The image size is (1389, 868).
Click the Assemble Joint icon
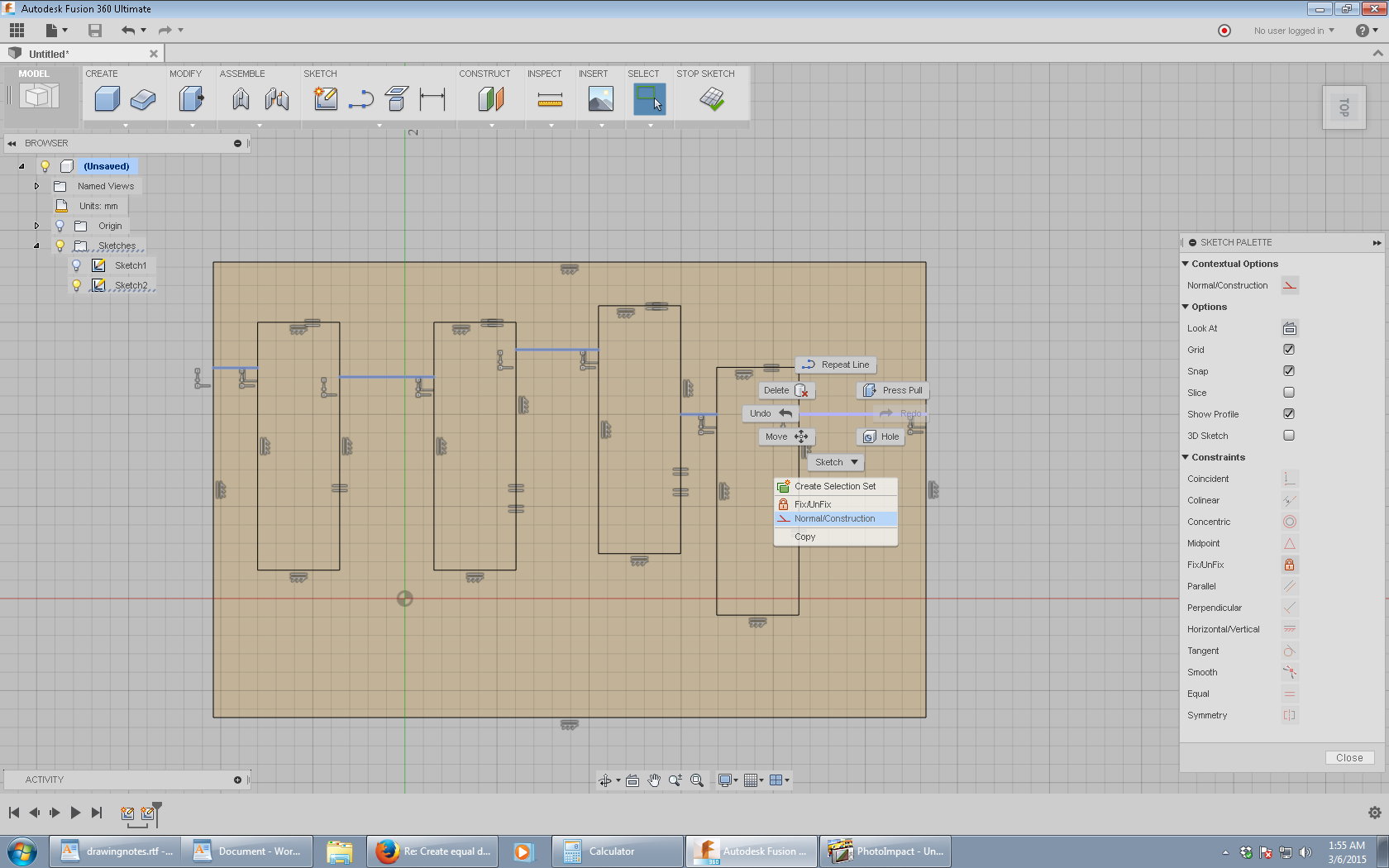pos(277,100)
